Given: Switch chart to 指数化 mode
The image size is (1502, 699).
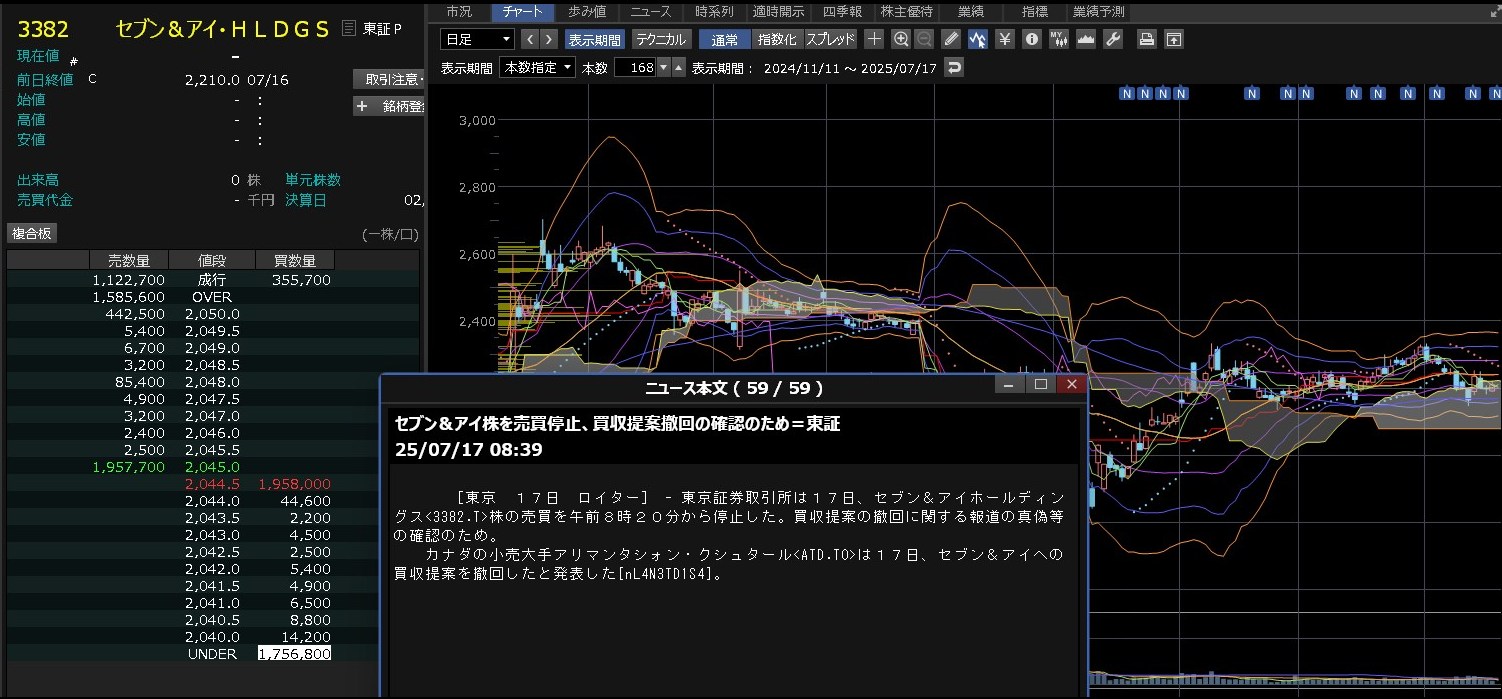Looking at the screenshot, I should pos(777,39).
